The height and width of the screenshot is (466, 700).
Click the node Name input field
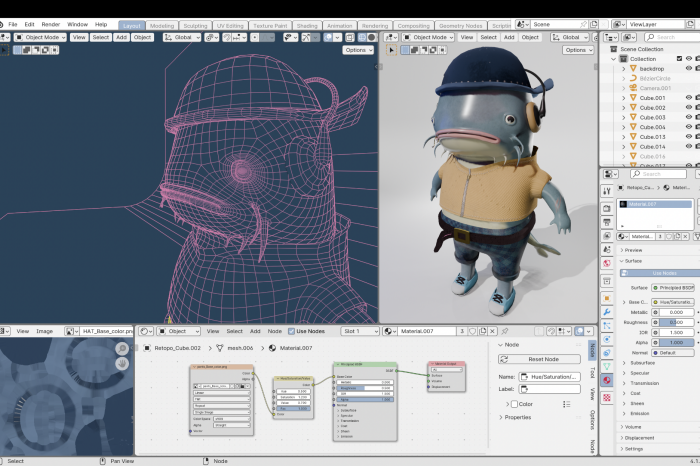(550, 376)
